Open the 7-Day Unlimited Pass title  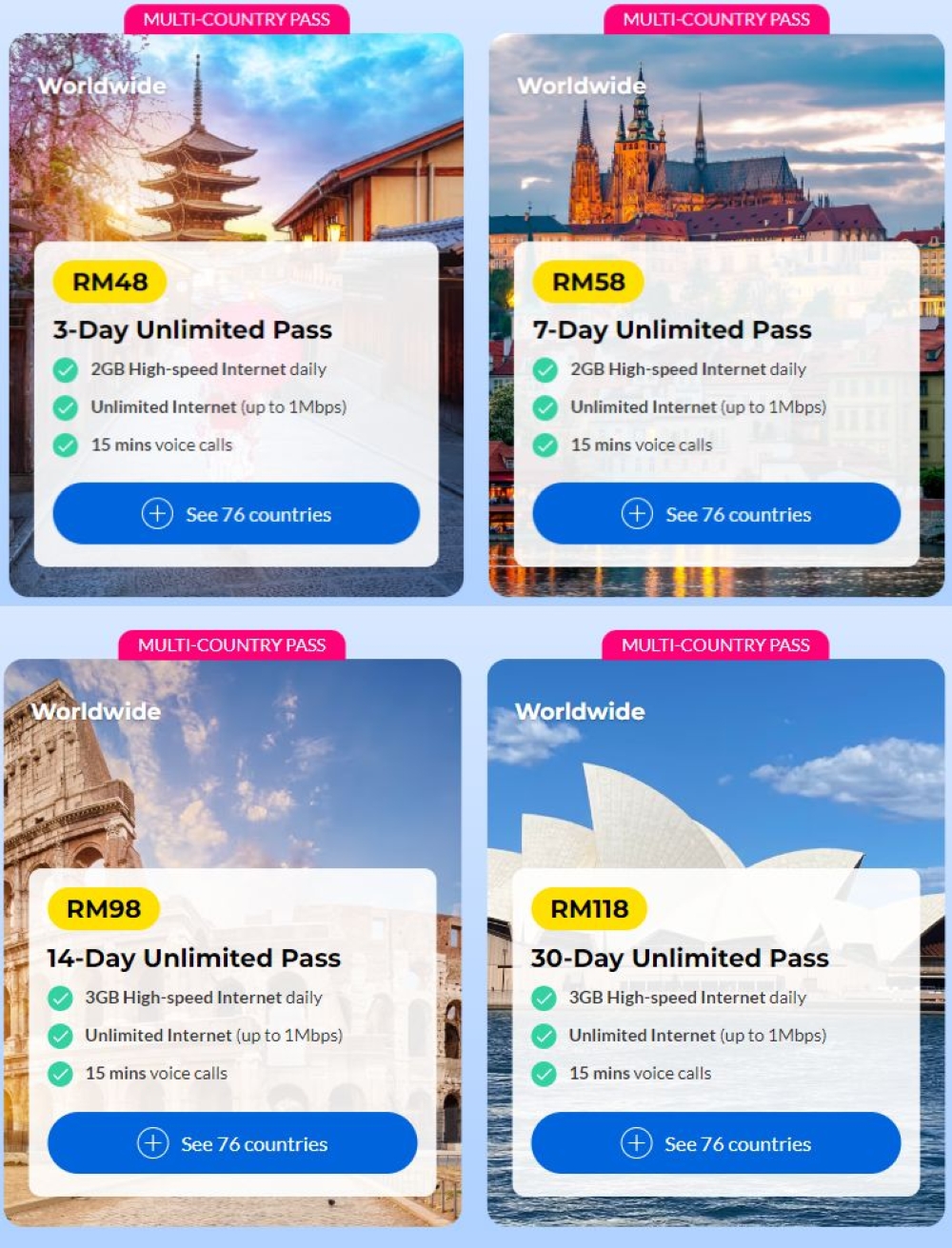(672, 330)
